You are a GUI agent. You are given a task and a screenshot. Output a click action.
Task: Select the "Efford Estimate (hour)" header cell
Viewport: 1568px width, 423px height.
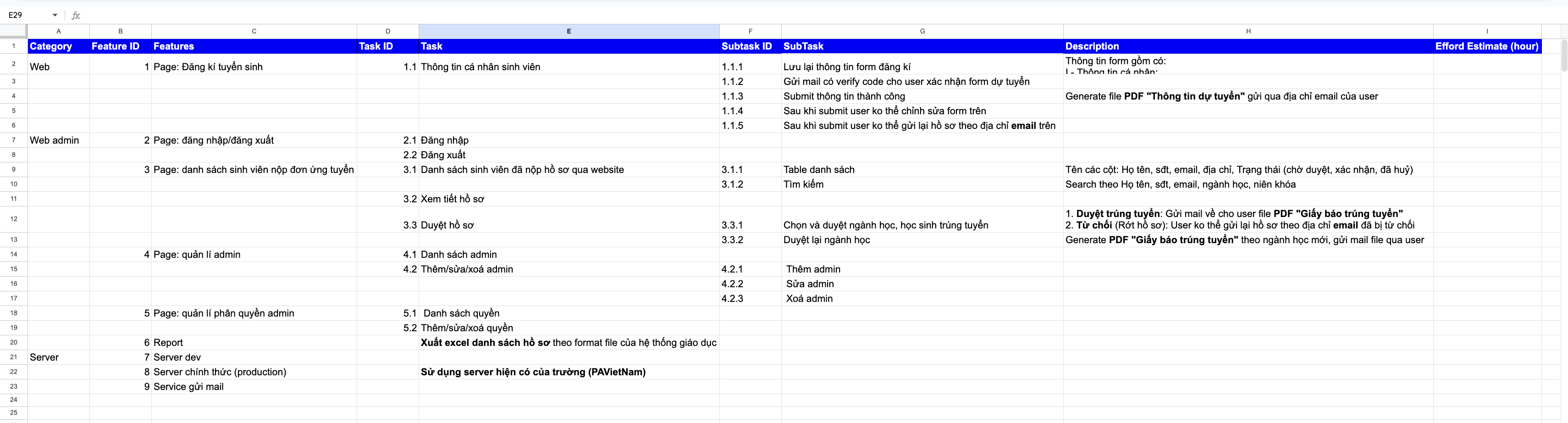pyautogui.click(x=1486, y=46)
